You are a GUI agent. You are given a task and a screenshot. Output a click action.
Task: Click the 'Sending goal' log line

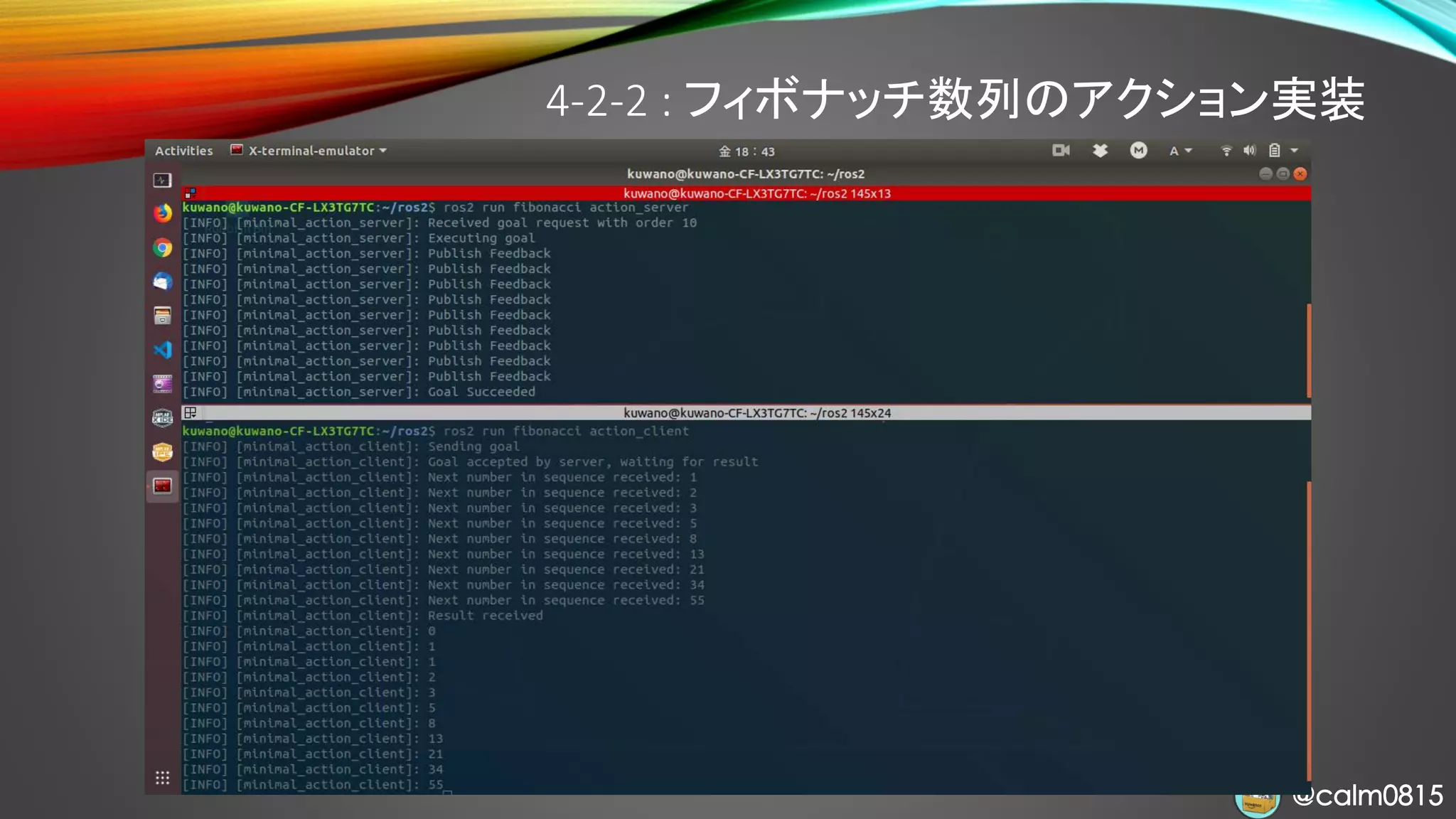[473, 446]
